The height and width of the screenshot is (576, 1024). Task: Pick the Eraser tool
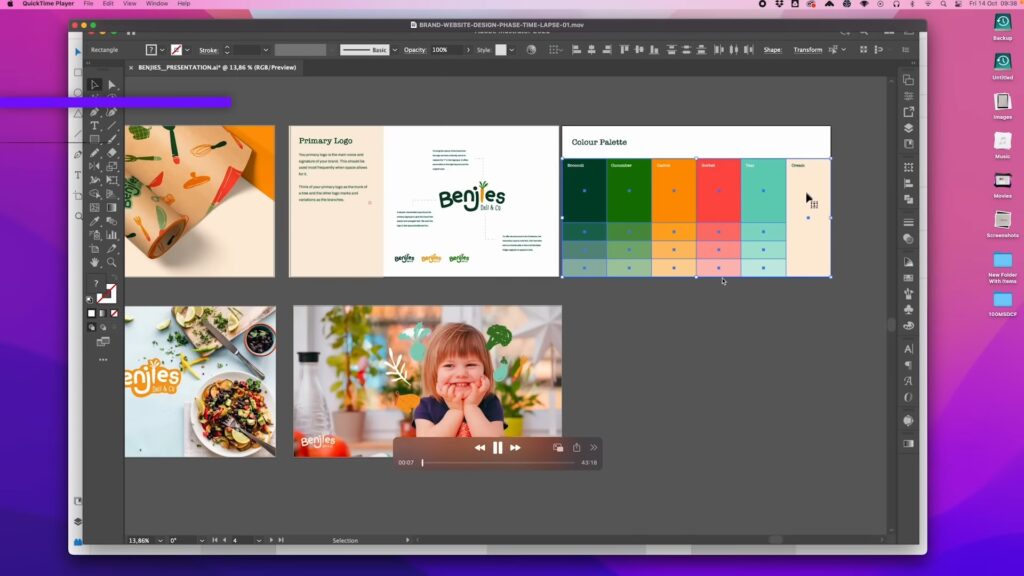coord(112,152)
